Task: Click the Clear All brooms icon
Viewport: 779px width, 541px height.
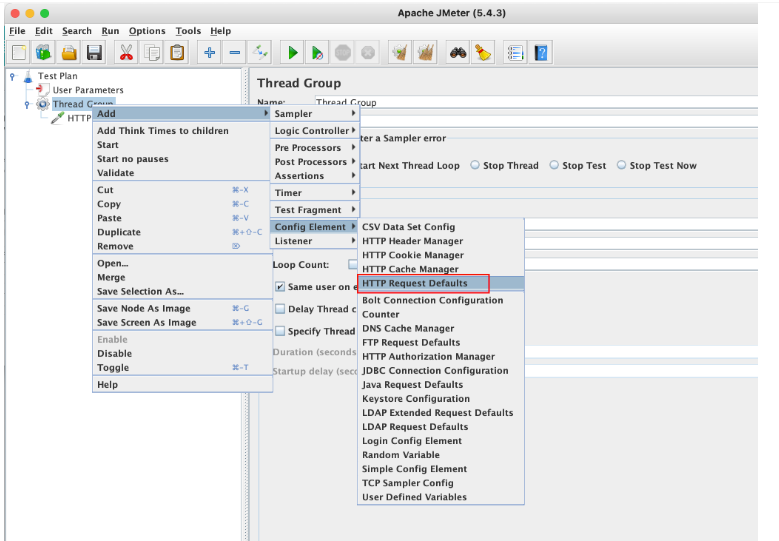Action: (425, 52)
